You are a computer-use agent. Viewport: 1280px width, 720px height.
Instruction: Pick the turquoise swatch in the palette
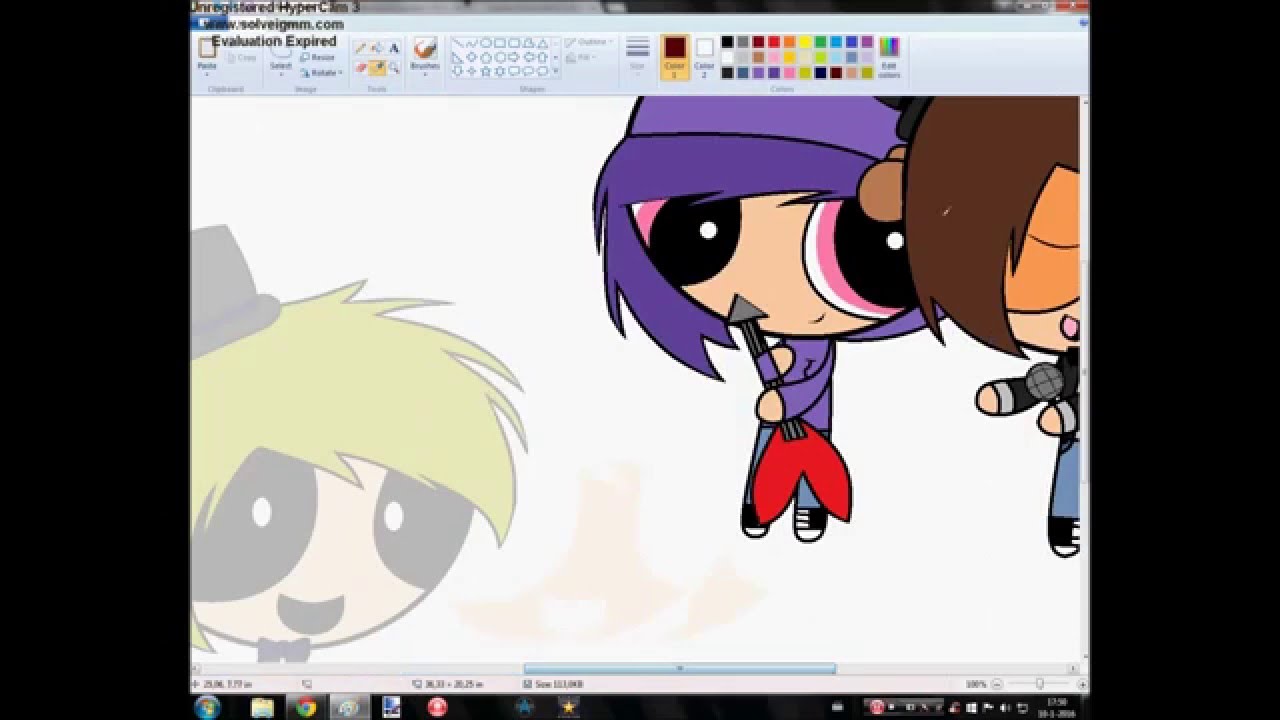tap(836, 42)
